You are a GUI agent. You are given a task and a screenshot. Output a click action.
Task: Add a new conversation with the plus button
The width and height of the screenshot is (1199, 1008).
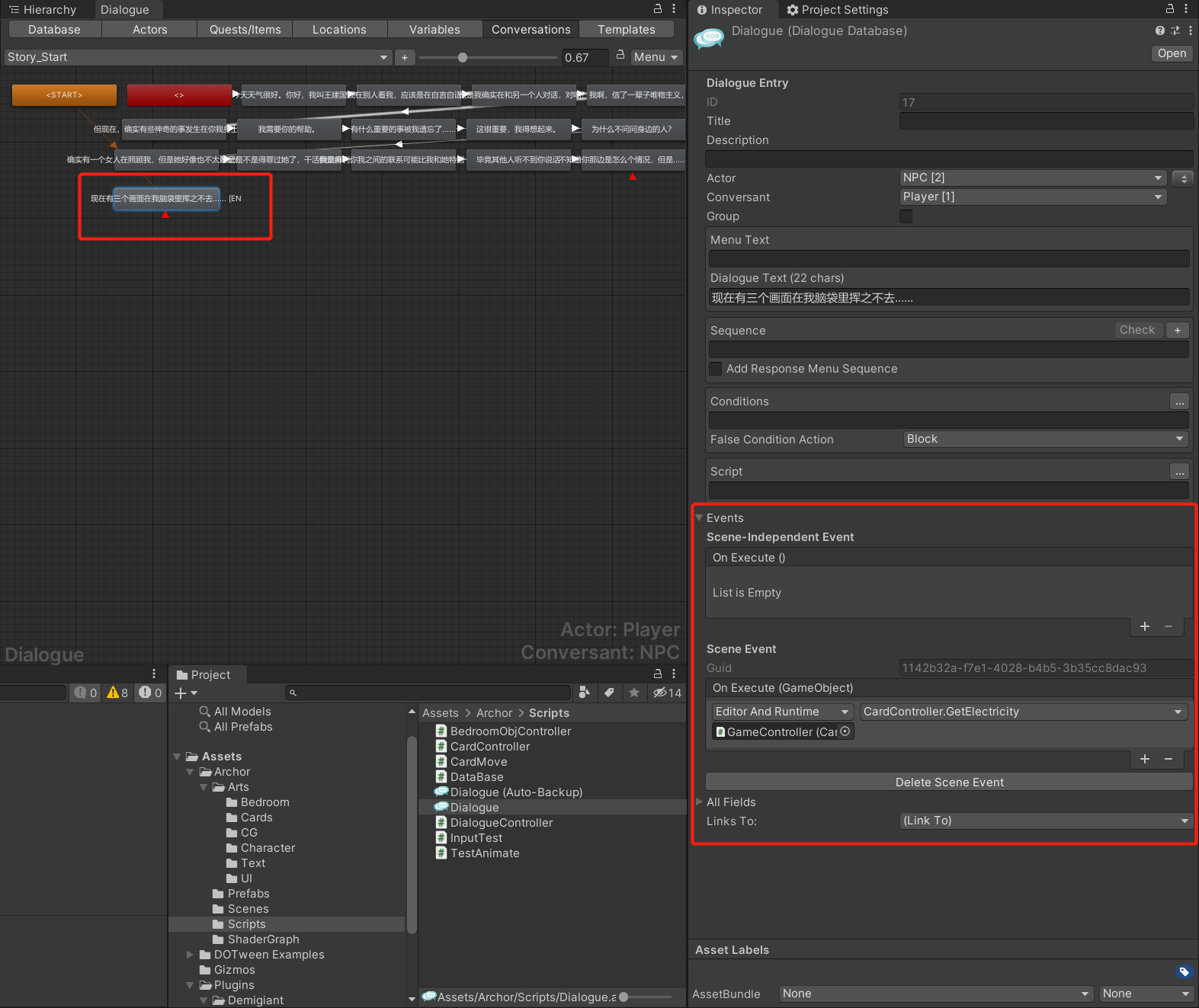click(405, 57)
